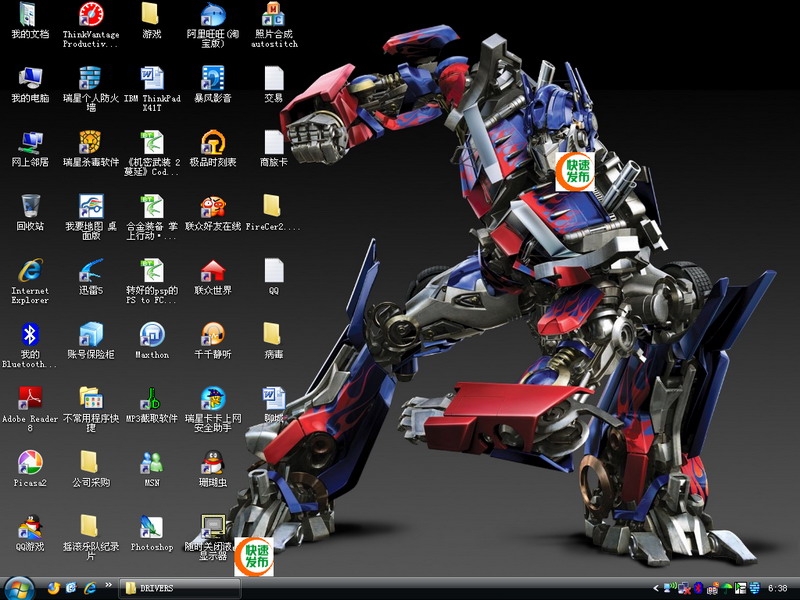Click the taskbar clock showing 6:38
The height and width of the screenshot is (600, 800).
pos(778,588)
